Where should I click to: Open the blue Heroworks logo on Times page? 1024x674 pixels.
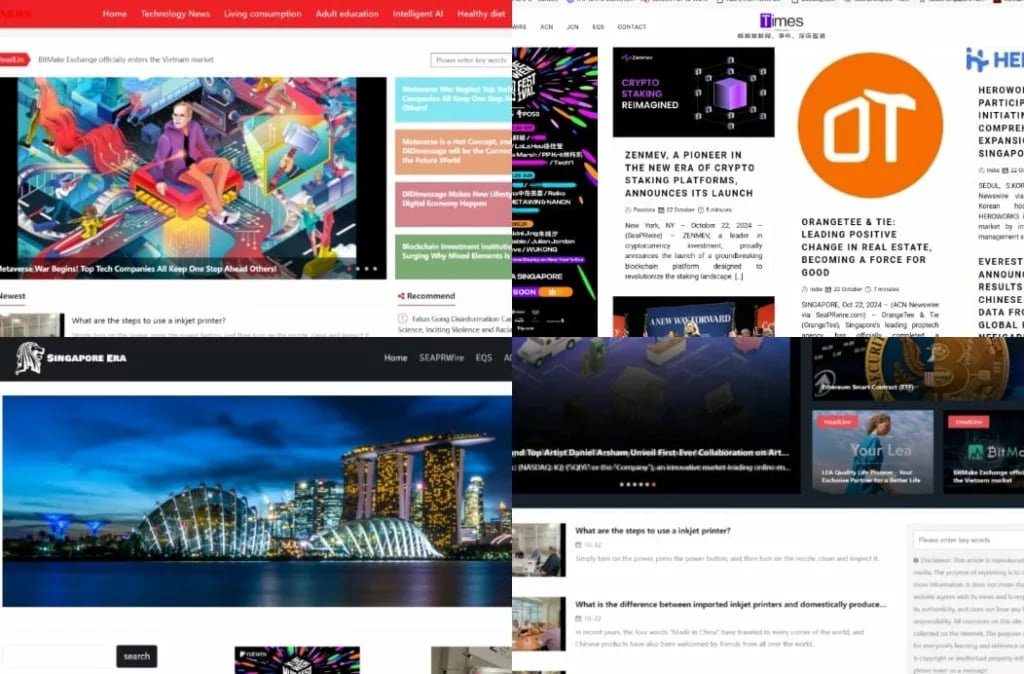point(994,59)
